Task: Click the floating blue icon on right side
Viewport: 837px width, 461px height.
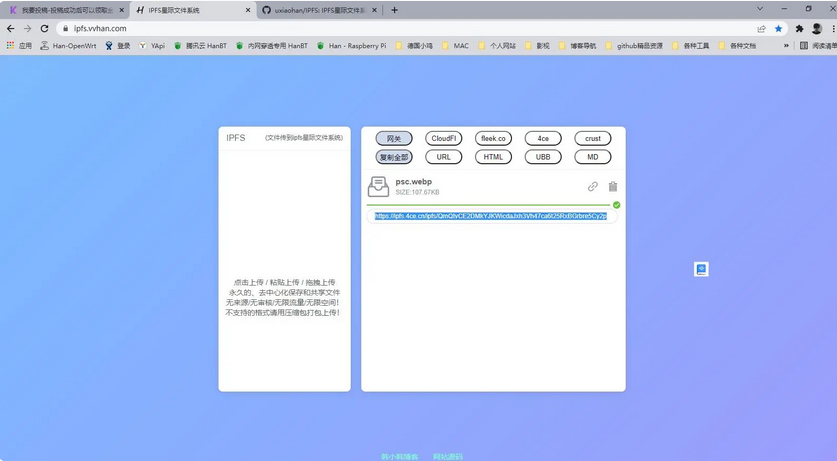Action: [701, 269]
